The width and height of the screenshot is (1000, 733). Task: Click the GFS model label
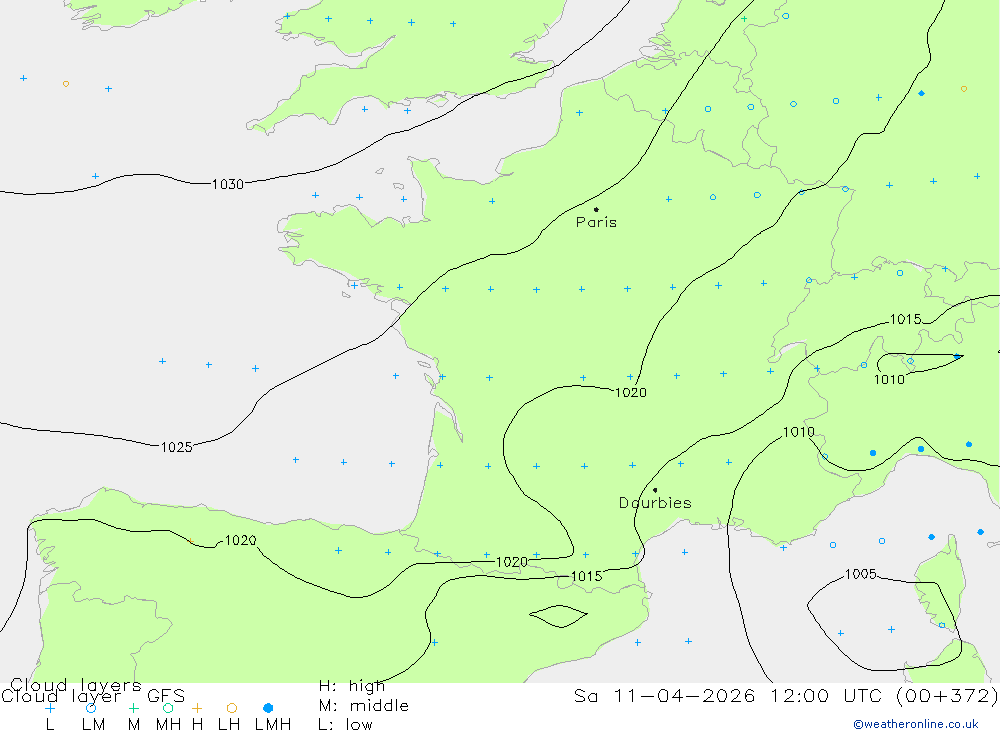(x=166, y=696)
